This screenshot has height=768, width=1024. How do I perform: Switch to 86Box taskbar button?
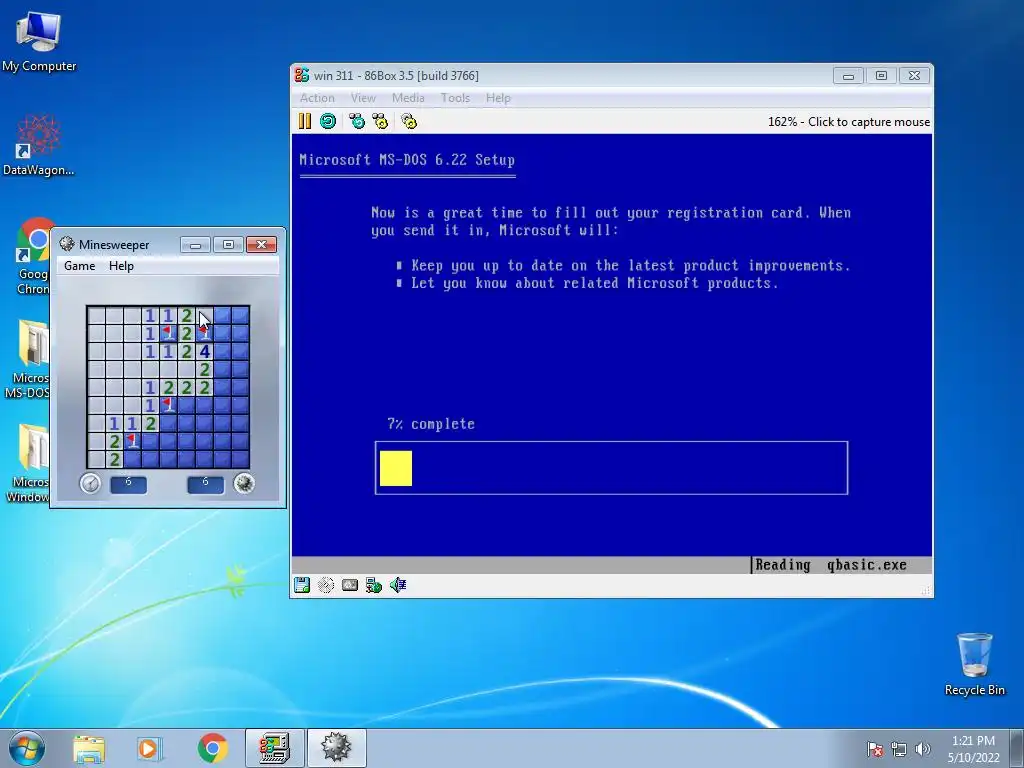pyautogui.click(x=274, y=748)
